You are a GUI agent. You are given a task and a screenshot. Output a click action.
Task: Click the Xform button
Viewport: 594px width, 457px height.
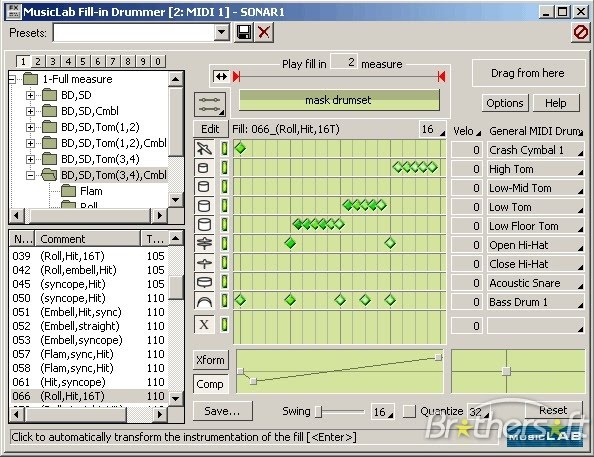click(x=210, y=360)
